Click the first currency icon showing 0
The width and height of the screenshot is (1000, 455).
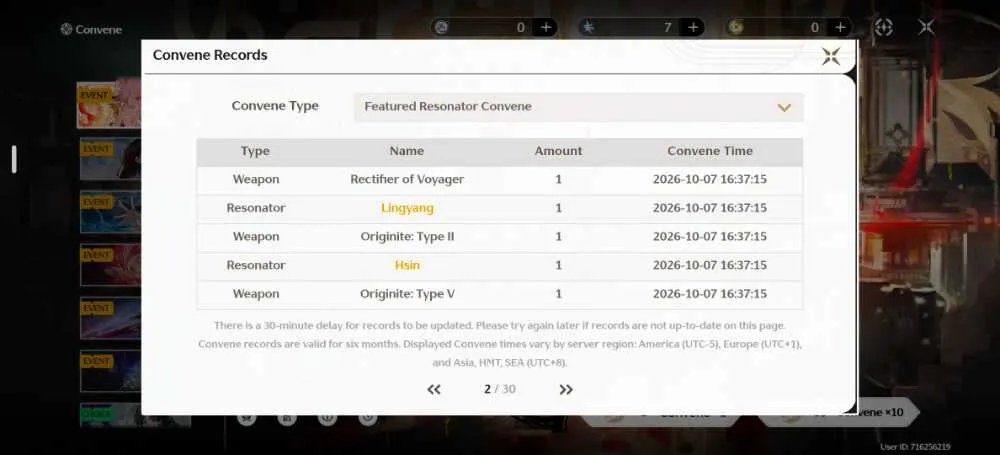441,27
